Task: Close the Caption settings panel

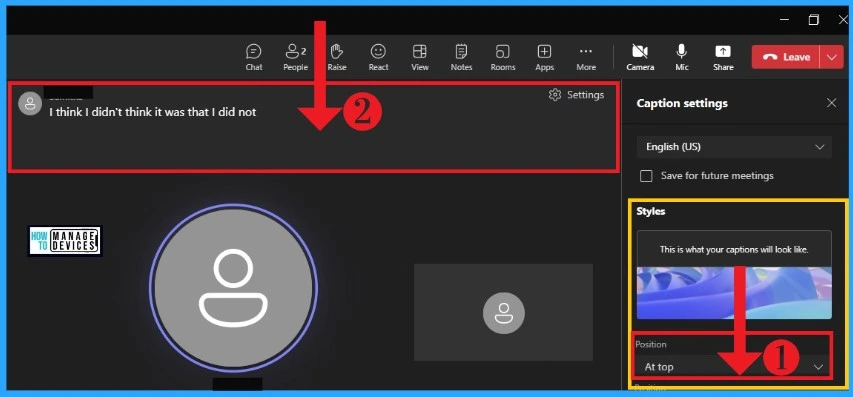Action: pyautogui.click(x=831, y=103)
